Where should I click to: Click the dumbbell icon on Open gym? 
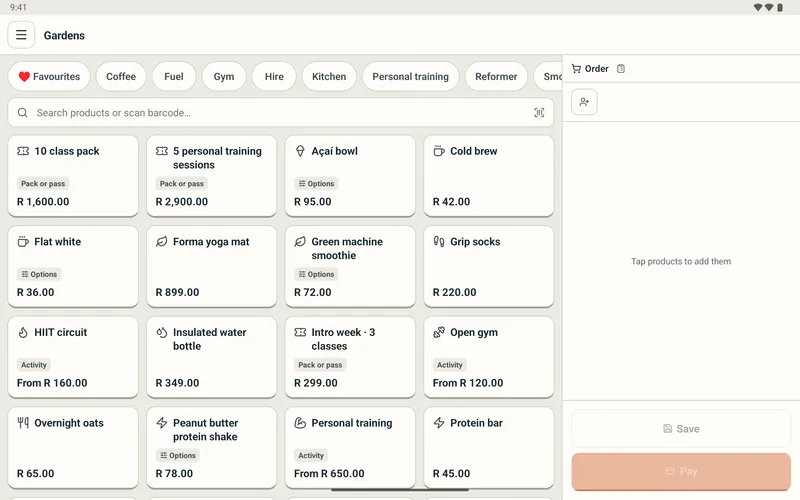tap(439, 332)
